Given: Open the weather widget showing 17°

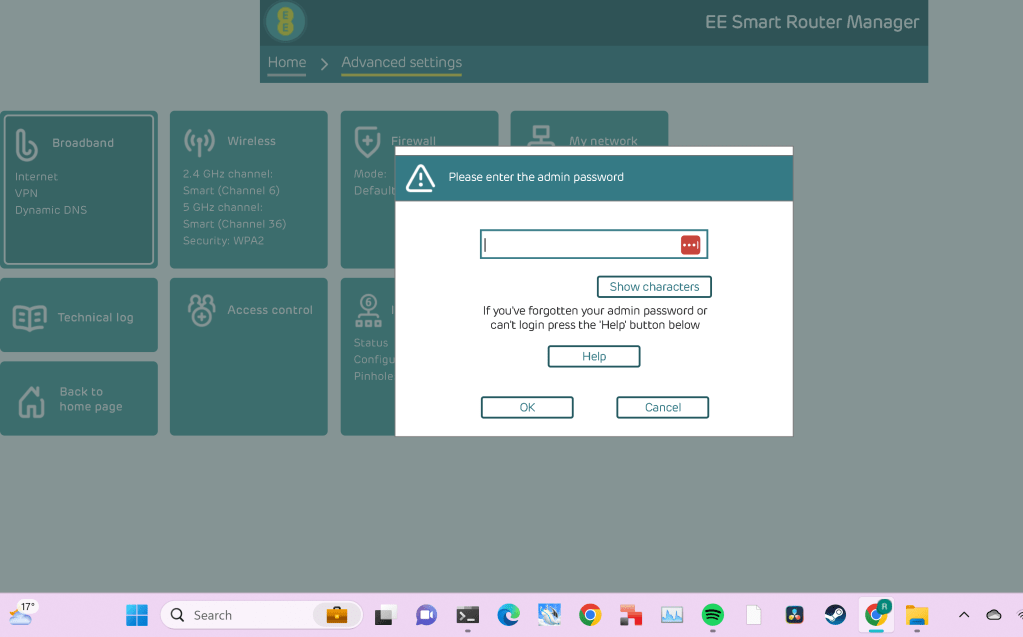Looking at the screenshot, I should pyautogui.click(x=22, y=614).
